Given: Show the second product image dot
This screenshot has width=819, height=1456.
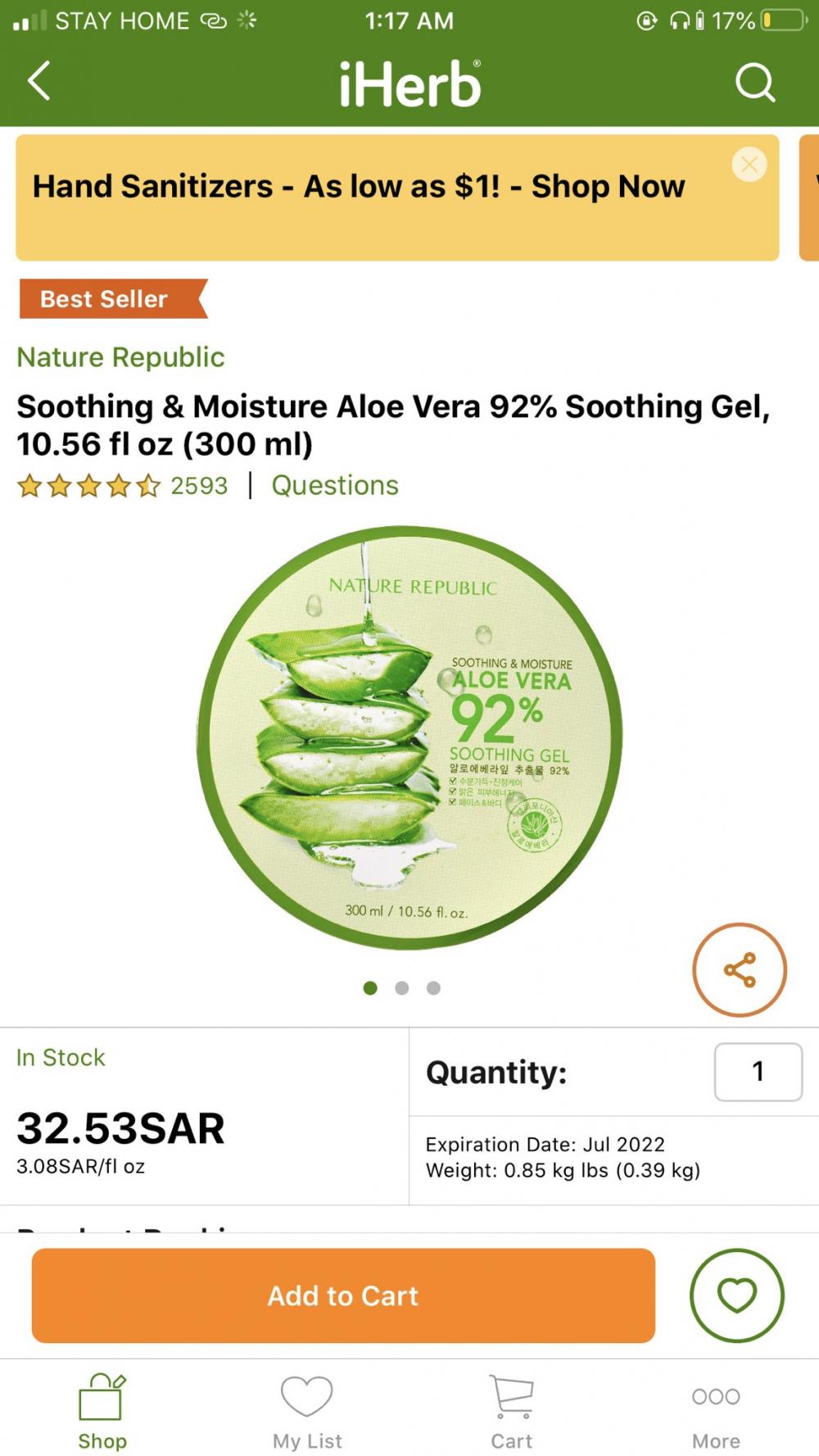Looking at the screenshot, I should (402, 988).
